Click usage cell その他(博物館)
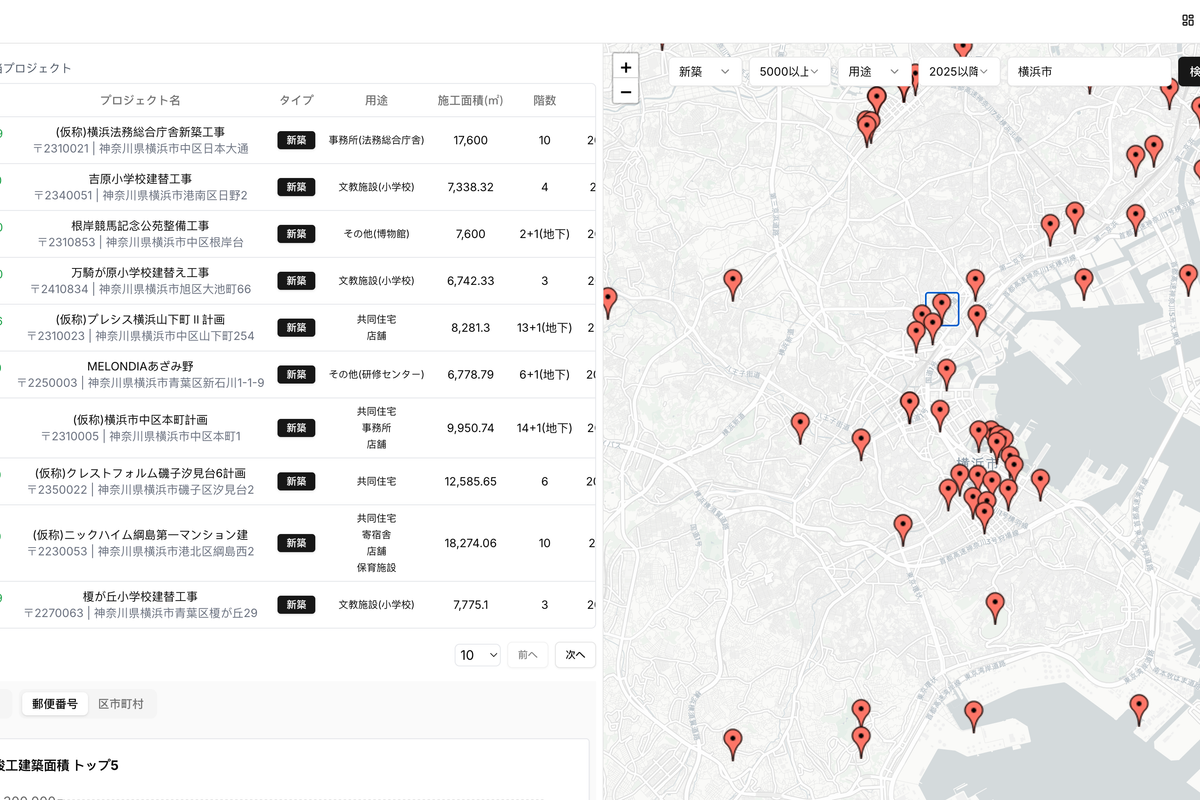Image resolution: width=1200 pixels, height=800 pixels. tap(376, 234)
